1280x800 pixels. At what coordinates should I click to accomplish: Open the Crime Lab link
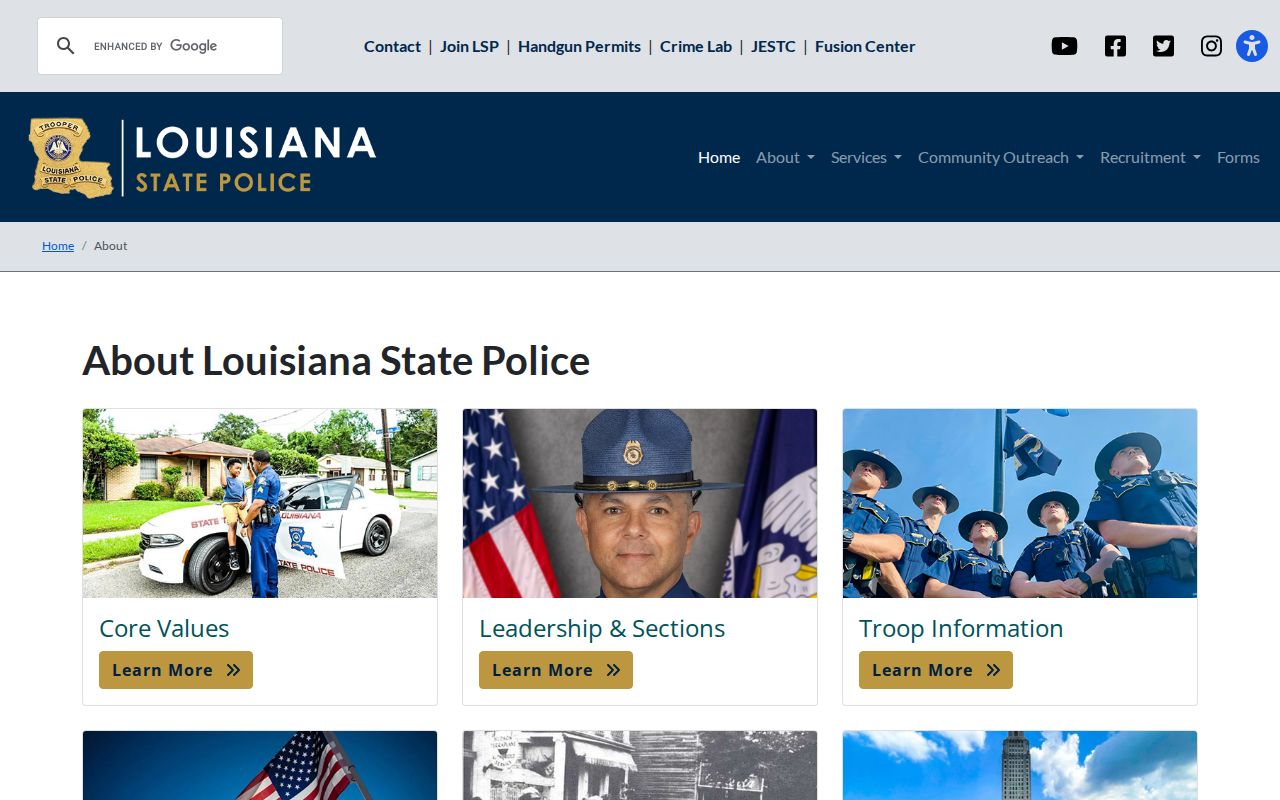point(696,46)
